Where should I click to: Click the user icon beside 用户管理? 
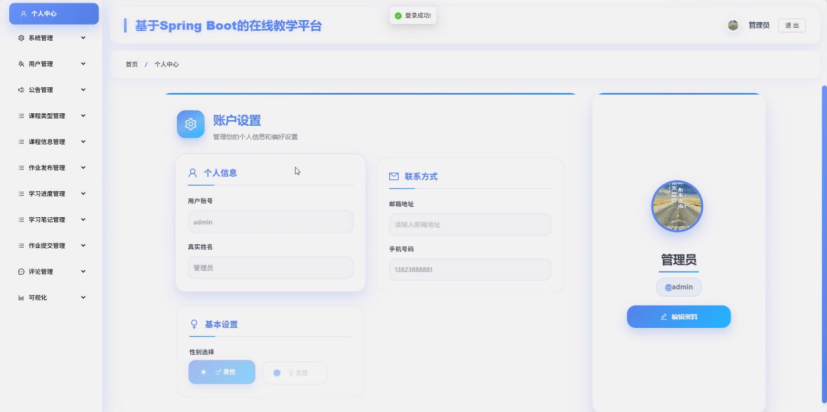(x=21, y=64)
